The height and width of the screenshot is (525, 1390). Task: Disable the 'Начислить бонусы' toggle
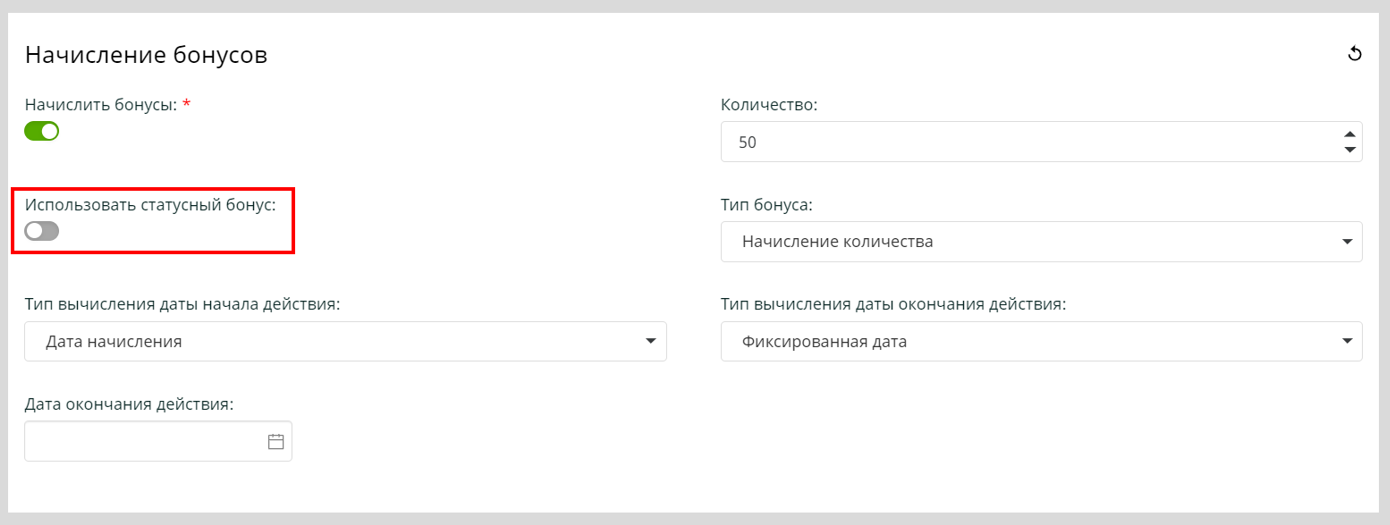point(42,131)
